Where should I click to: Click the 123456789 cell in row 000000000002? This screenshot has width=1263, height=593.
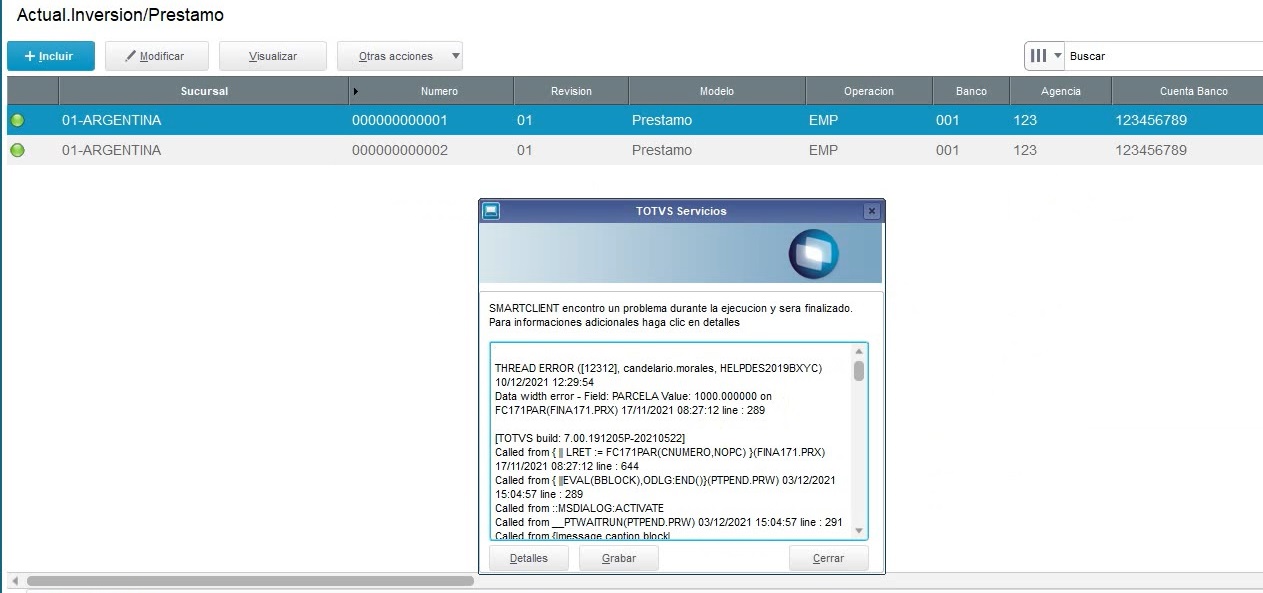click(1151, 150)
